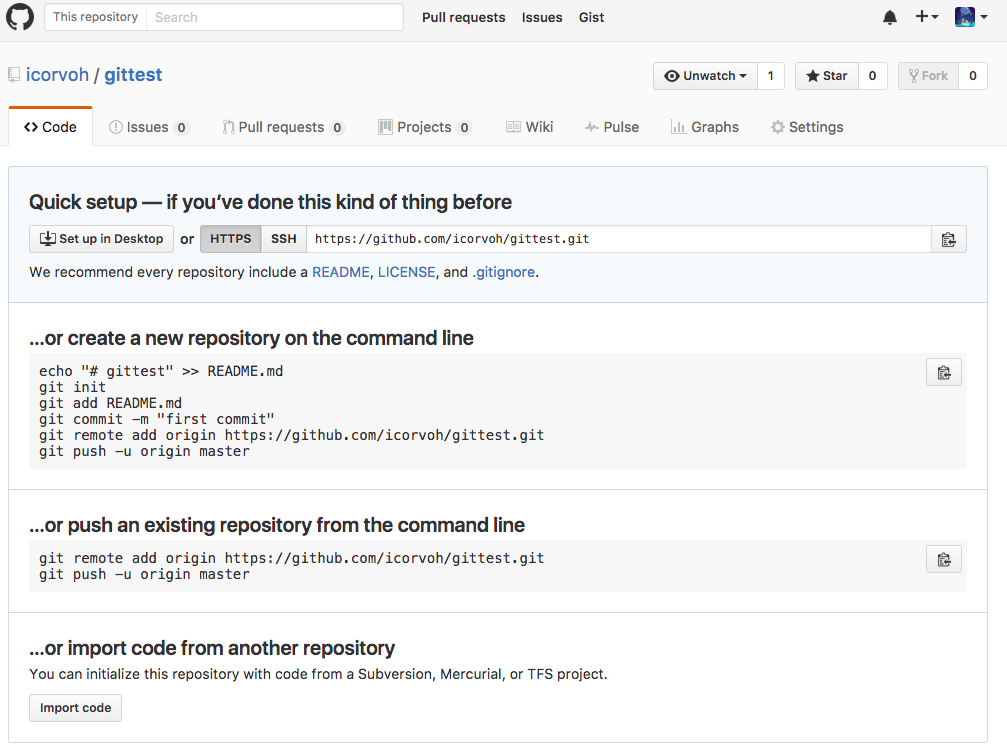Click the This repository search scope label
The height and width of the screenshot is (753, 1007).
[x=96, y=17]
